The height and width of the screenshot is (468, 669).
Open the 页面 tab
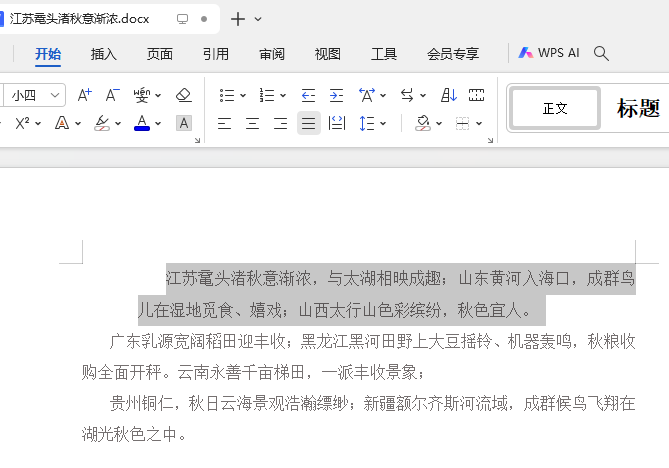point(160,54)
